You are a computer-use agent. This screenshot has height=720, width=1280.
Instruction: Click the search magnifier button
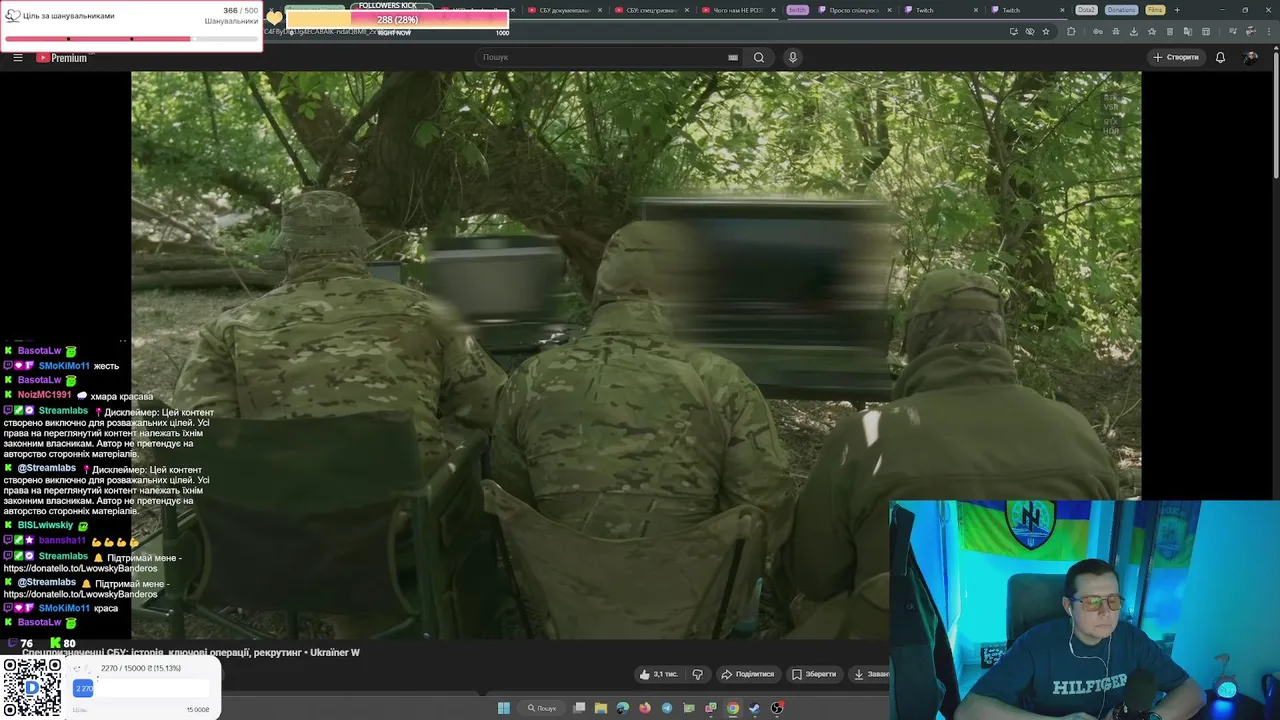(759, 57)
